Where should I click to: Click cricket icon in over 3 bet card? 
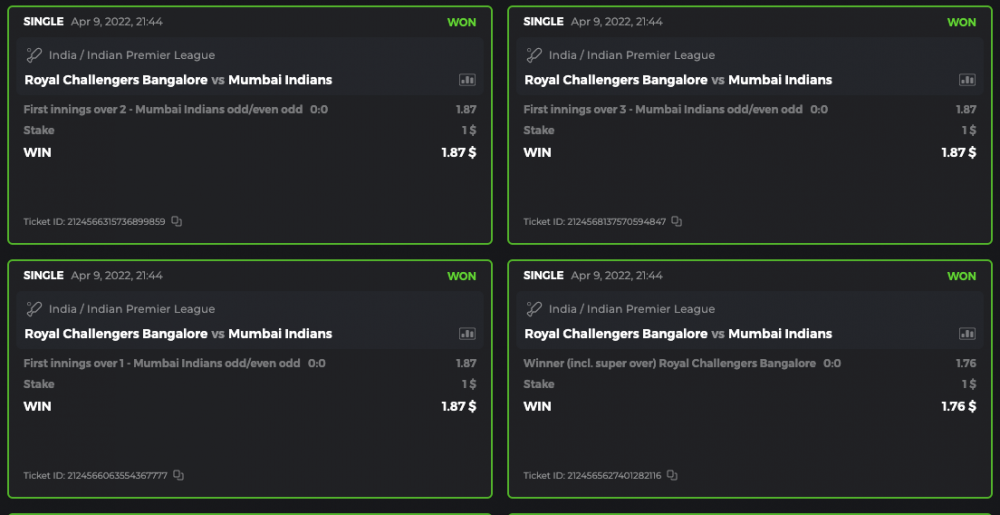[534, 55]
